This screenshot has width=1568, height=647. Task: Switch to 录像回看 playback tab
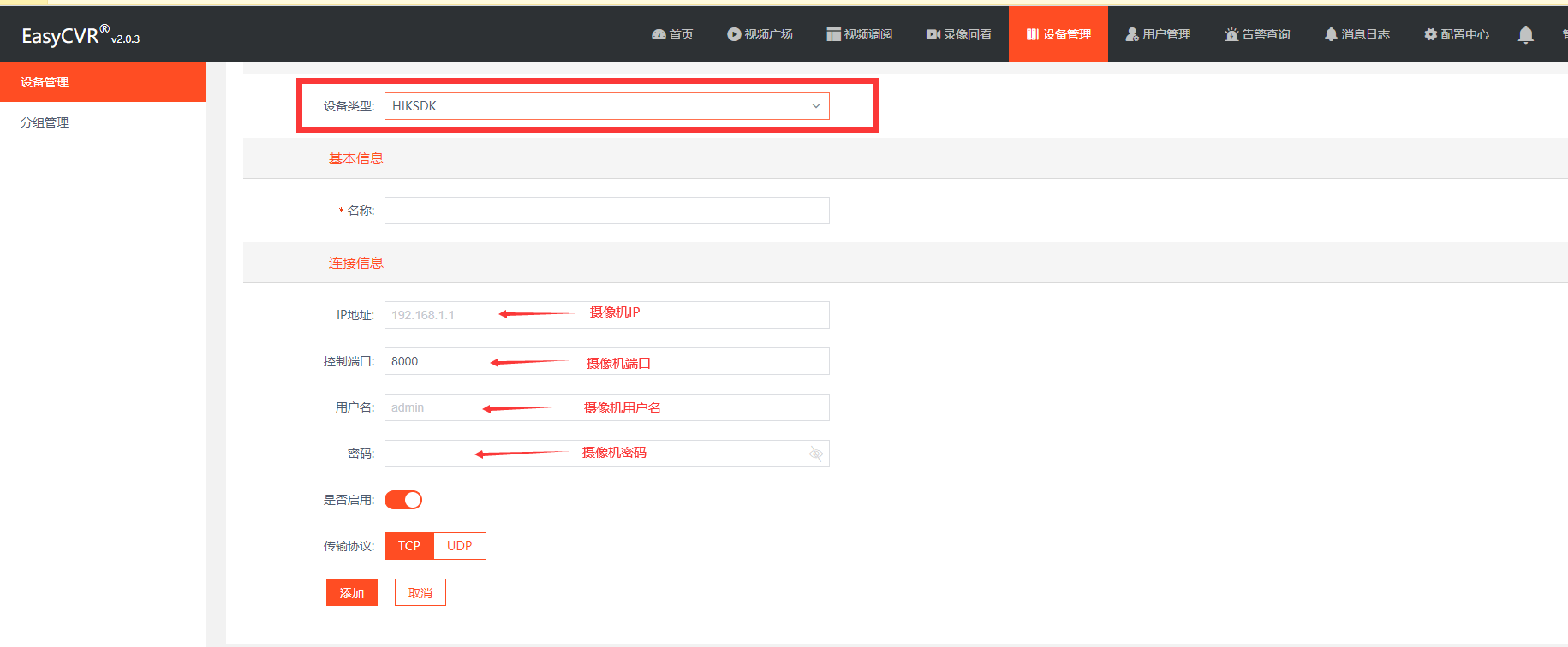(x=958, y=34)
